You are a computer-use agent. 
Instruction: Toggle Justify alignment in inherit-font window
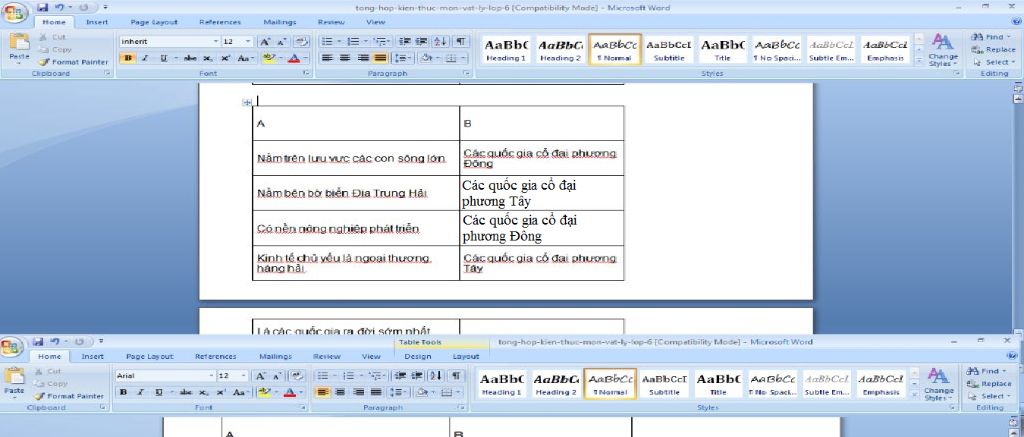pyautogui.click(x=380, y=58)
